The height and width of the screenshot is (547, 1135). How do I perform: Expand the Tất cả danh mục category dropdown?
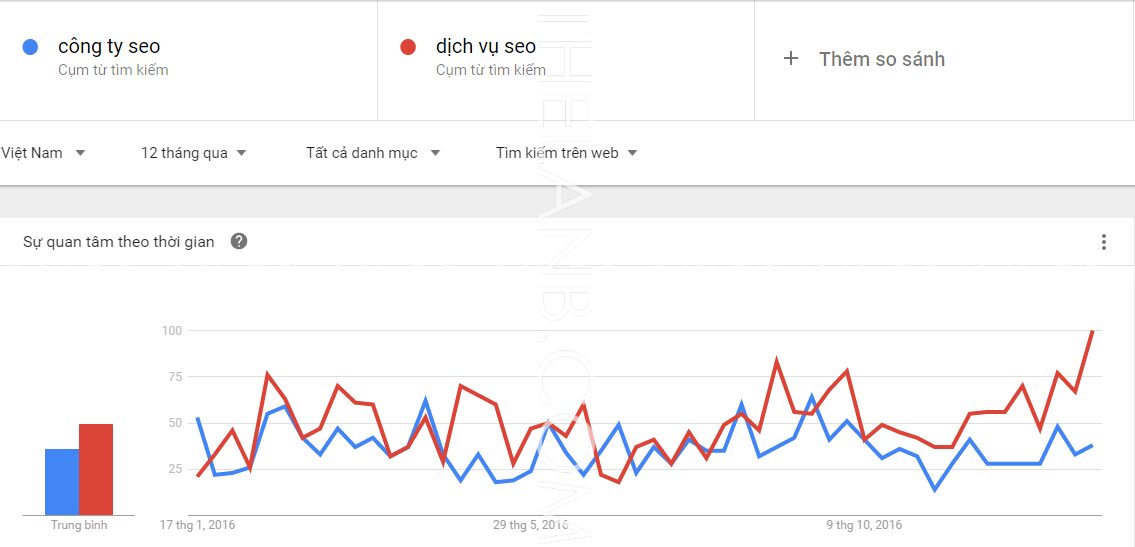click(375, 153)
